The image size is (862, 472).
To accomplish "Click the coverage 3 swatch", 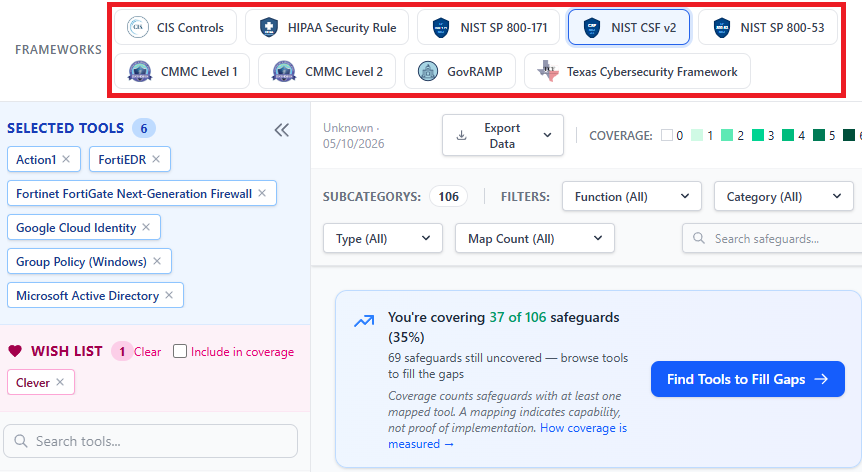I will tap(758, 135).
